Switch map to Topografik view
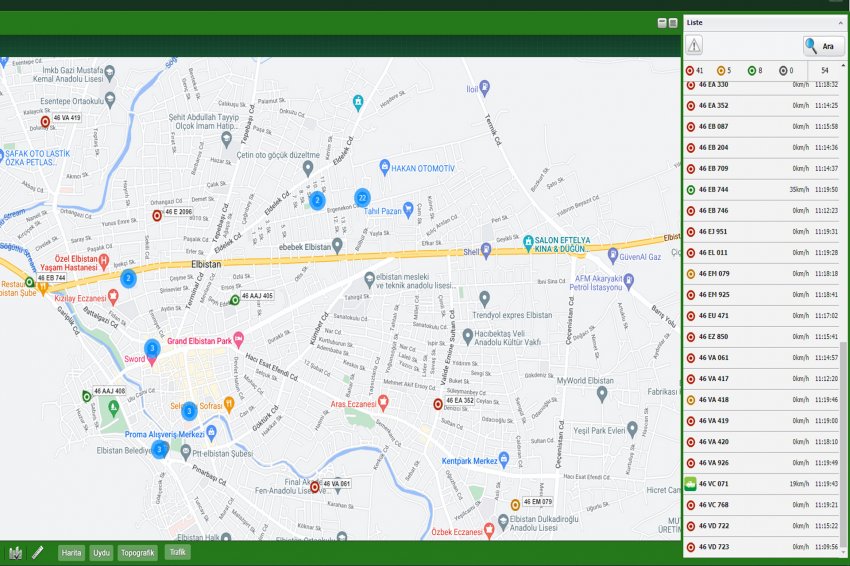 tap(137, 552)
